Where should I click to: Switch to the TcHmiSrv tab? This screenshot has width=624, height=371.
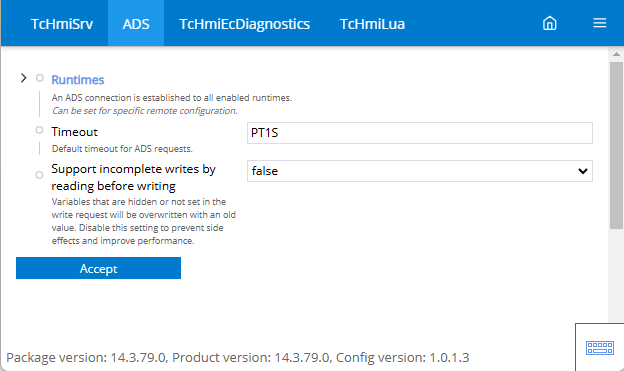[x=62, y=23]
